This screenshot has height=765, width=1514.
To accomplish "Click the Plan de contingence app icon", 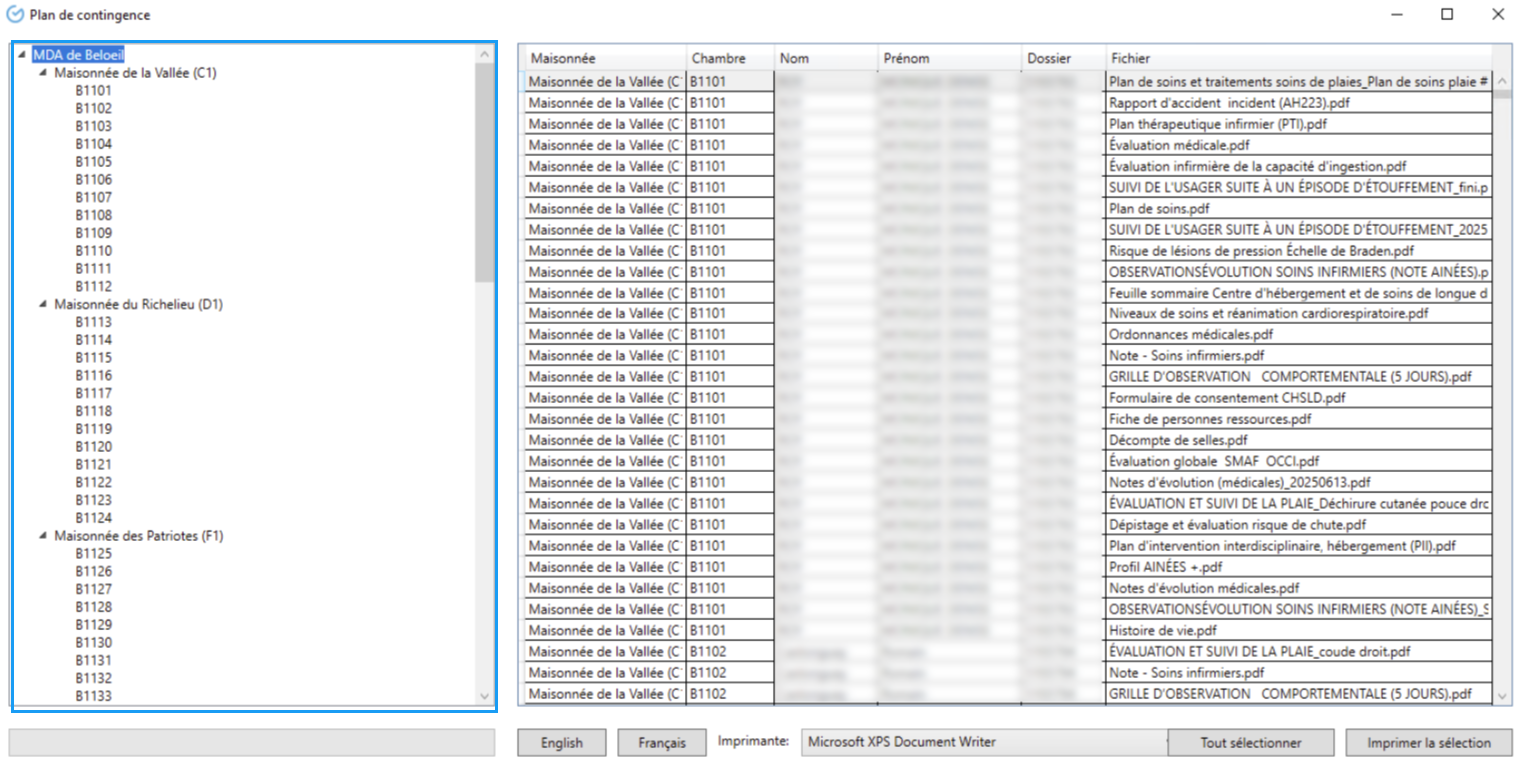I will [15, 15].
